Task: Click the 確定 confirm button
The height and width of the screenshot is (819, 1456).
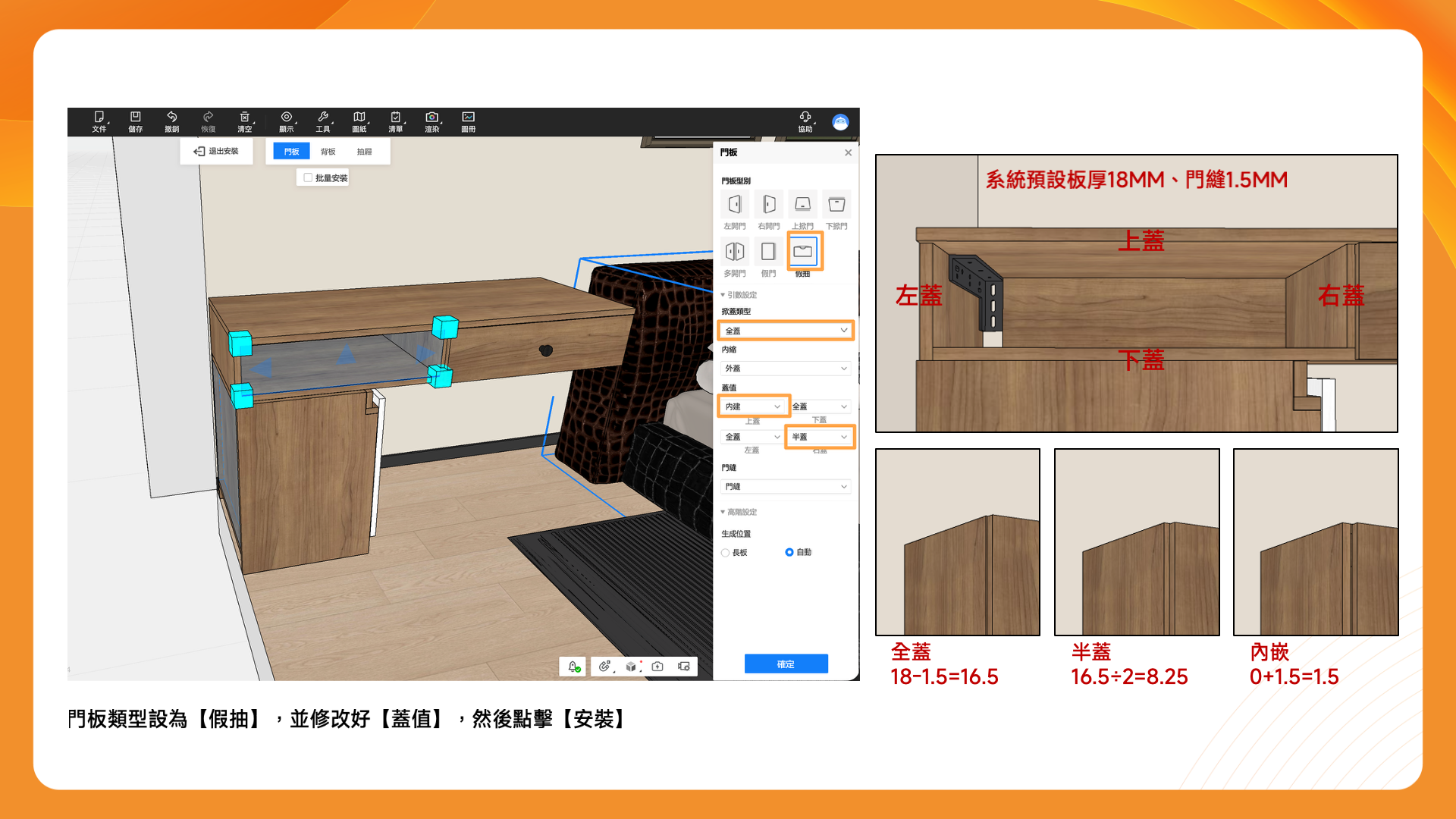Action: pos(786,664)
